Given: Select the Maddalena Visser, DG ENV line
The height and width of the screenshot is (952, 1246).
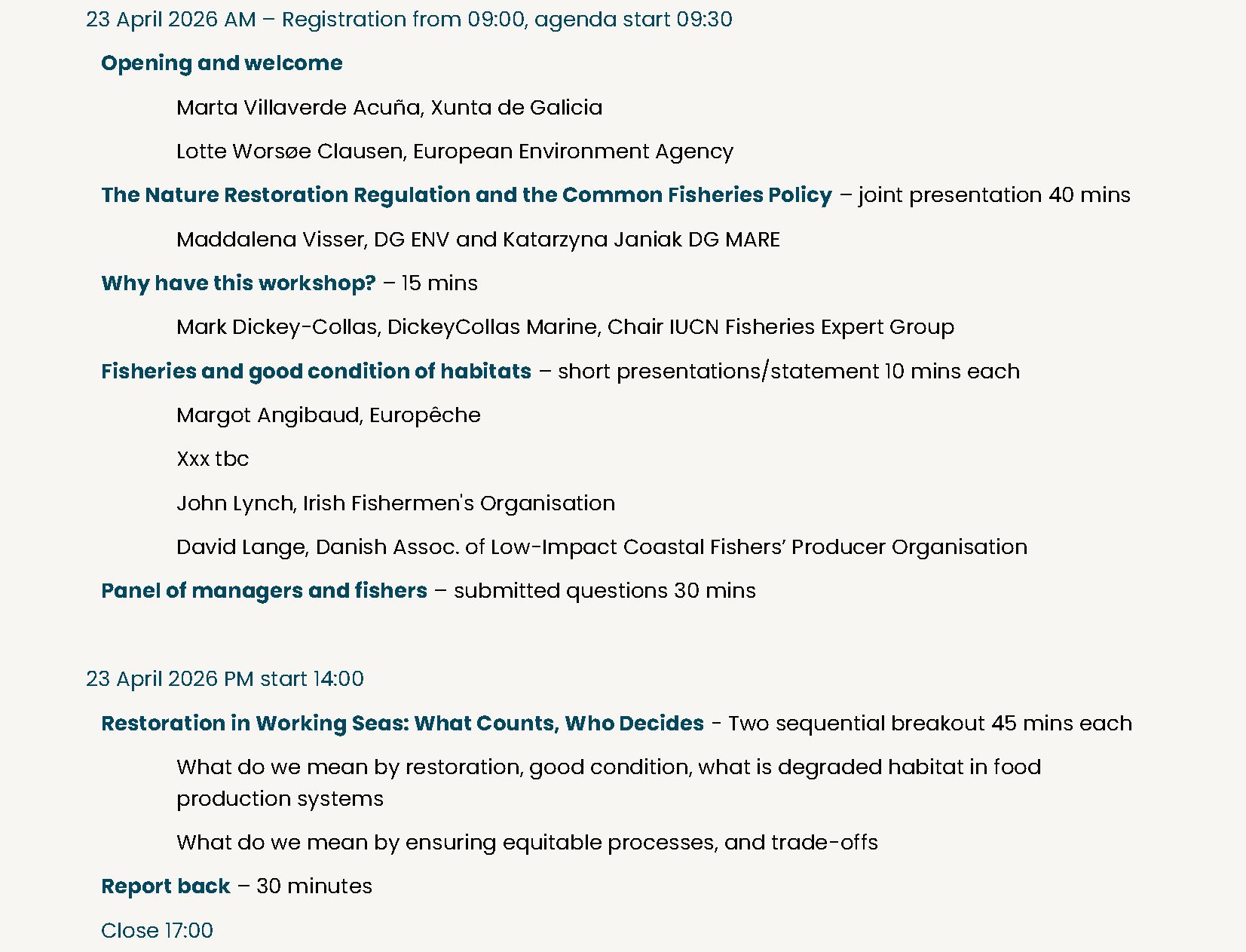Looking at the screenshot, I should (x=478, y=240).
